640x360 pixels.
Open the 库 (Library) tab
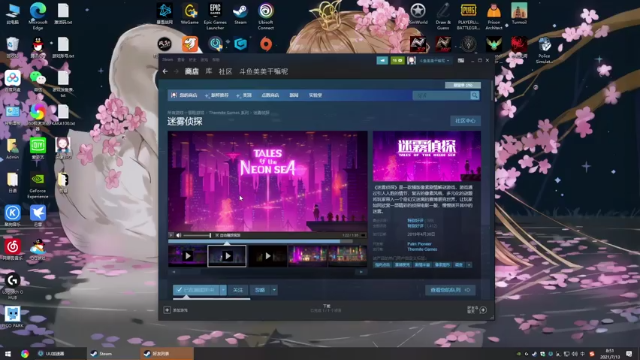[x=209, y=71]
